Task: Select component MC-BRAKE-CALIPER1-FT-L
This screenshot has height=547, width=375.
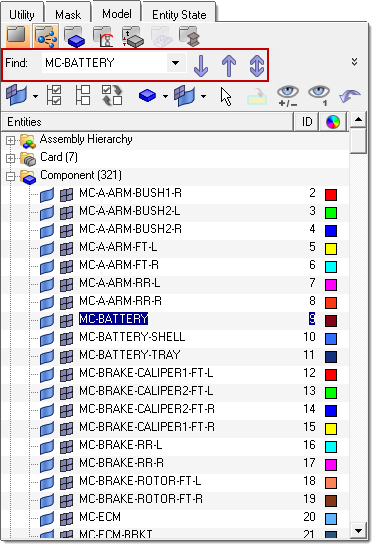Action: pyautogui.click(x=146, y=373)
